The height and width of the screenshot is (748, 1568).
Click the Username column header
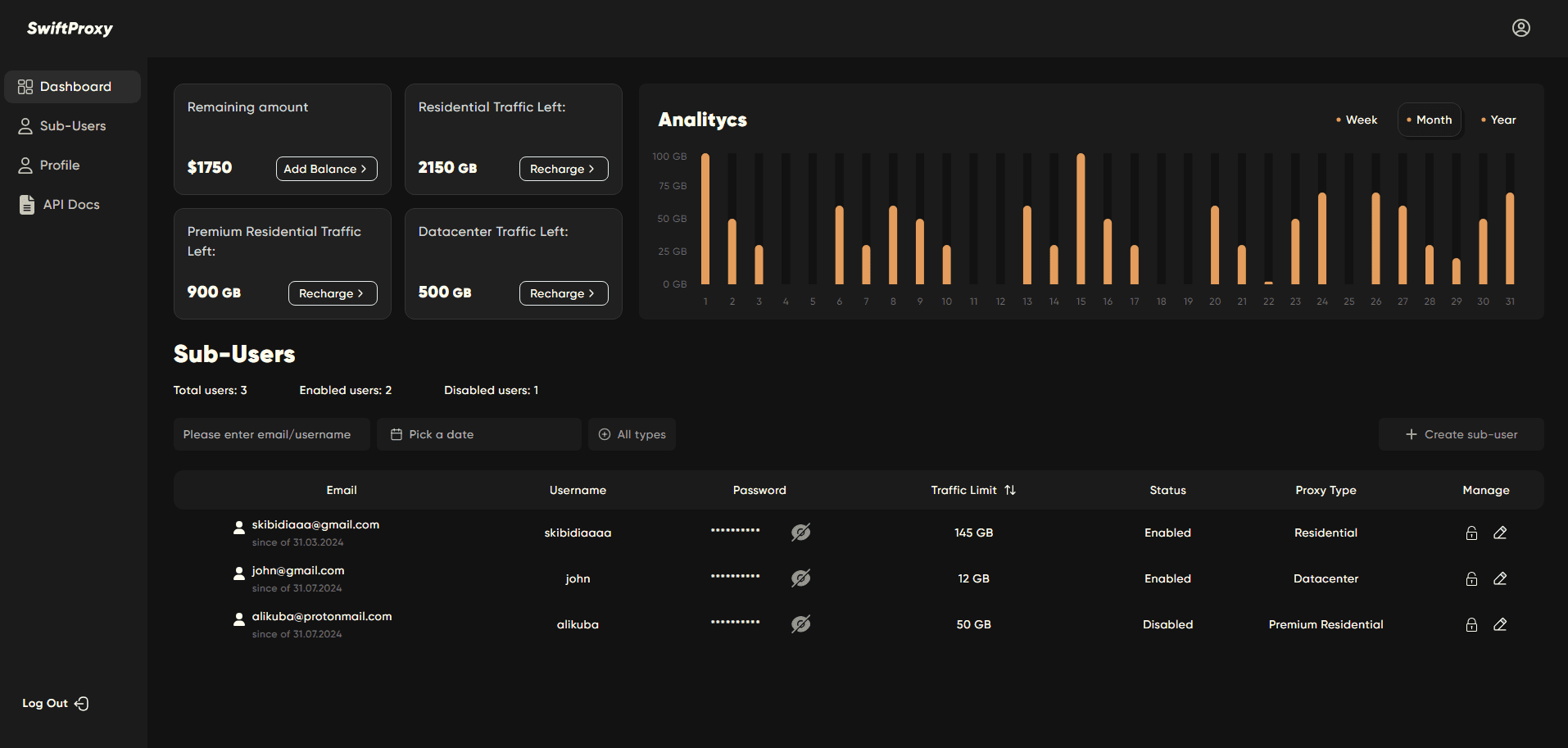point(578,490)
